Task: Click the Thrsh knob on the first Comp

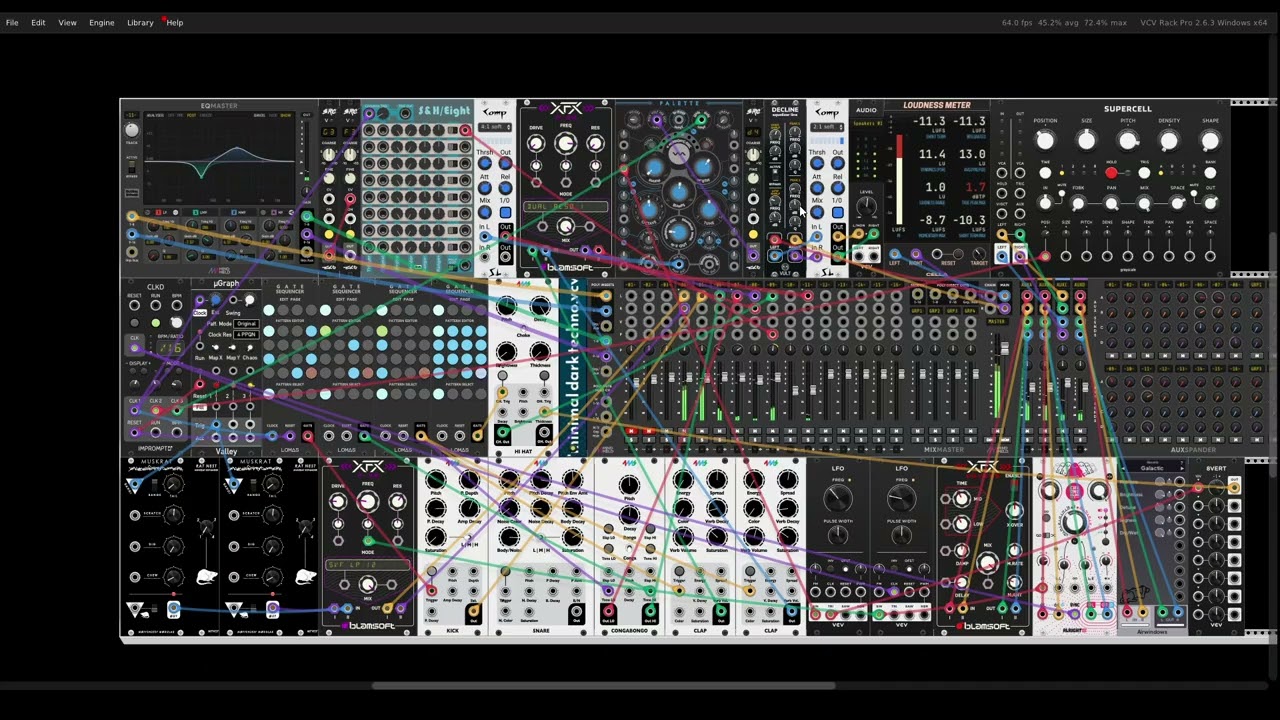Action: click(x=485, y=164)
